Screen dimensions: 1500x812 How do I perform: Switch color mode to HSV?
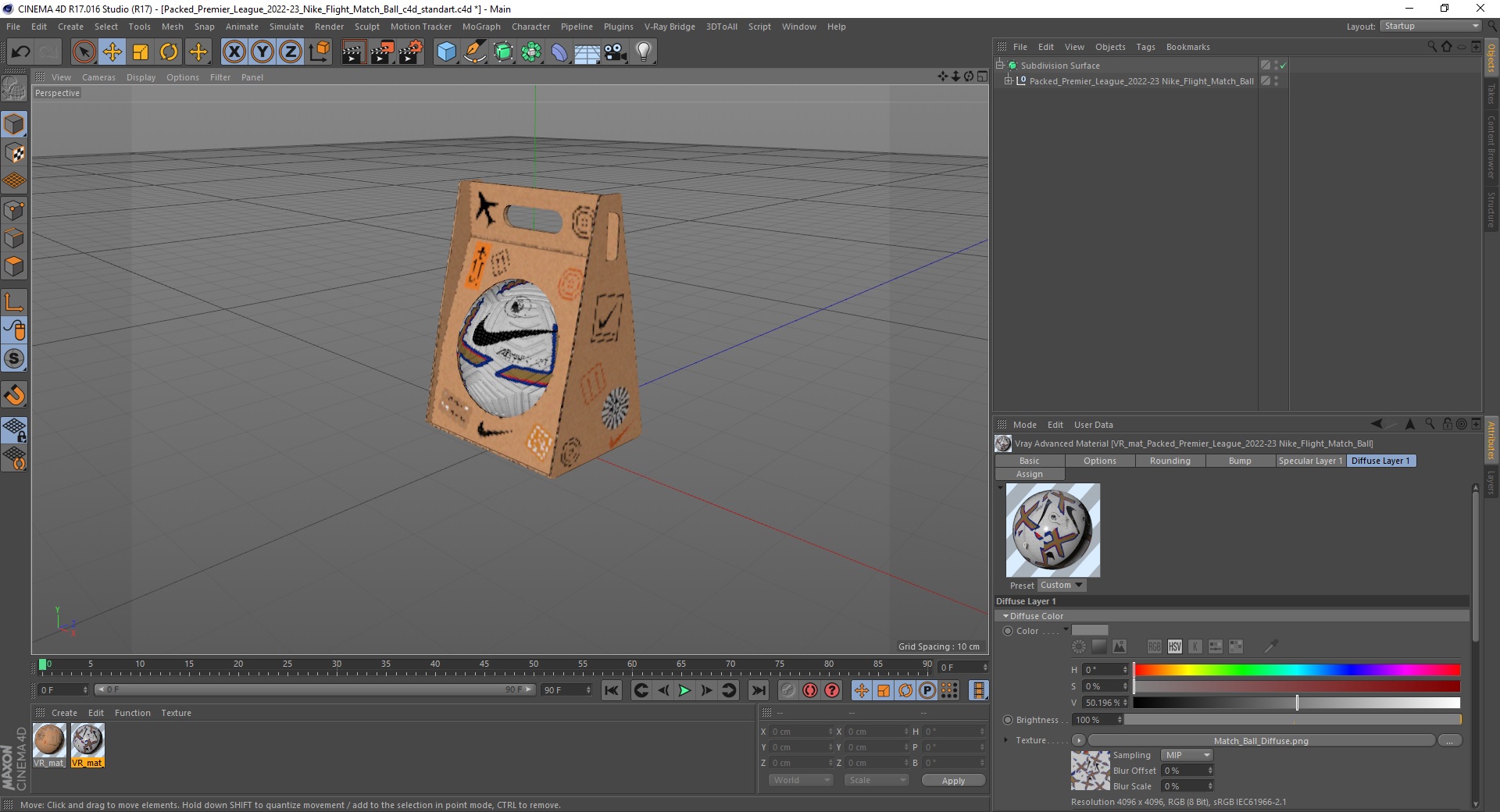[1175, 646]
